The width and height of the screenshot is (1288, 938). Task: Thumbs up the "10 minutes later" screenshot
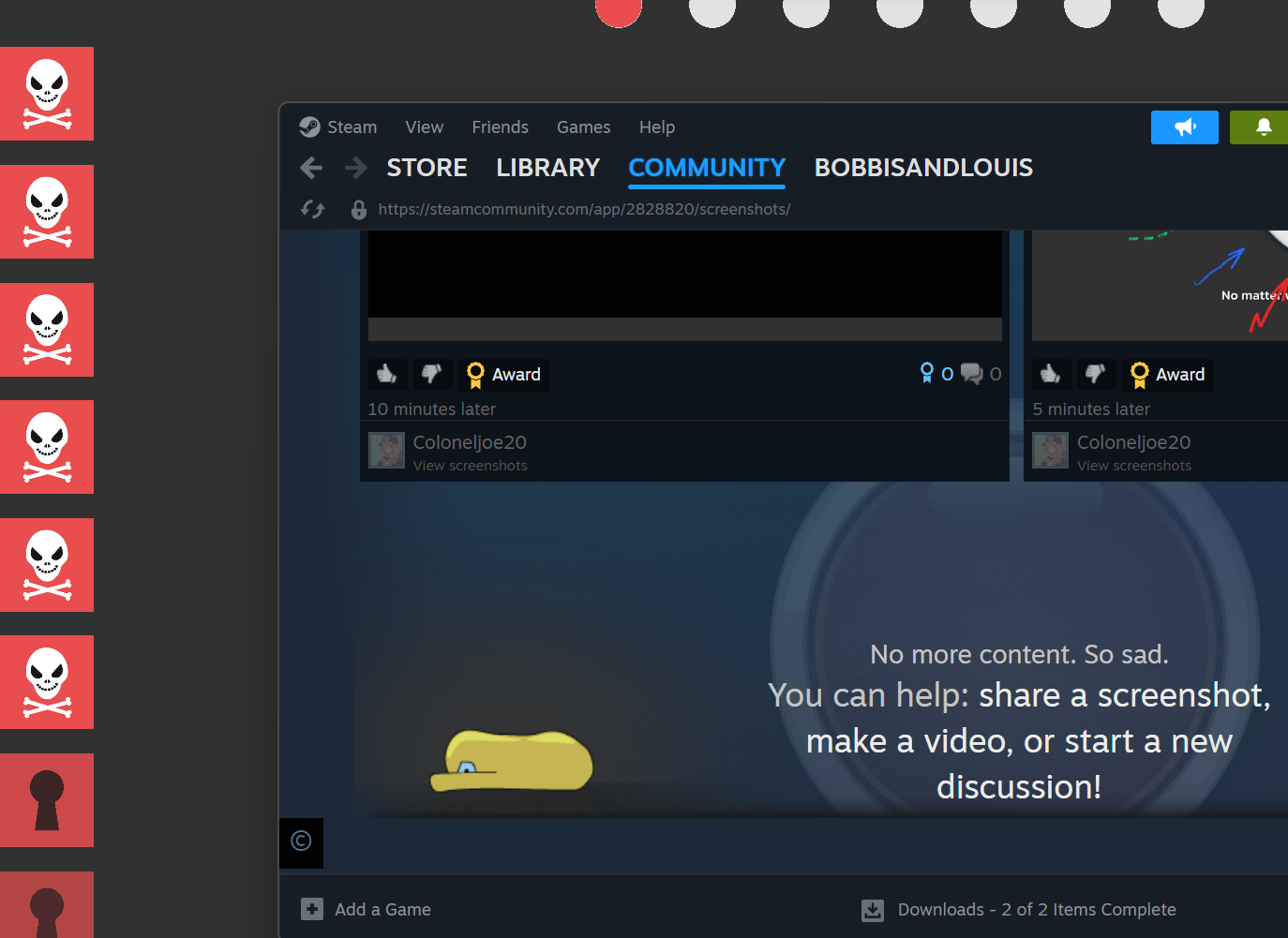pyautogui.click(x=387, y=375)
